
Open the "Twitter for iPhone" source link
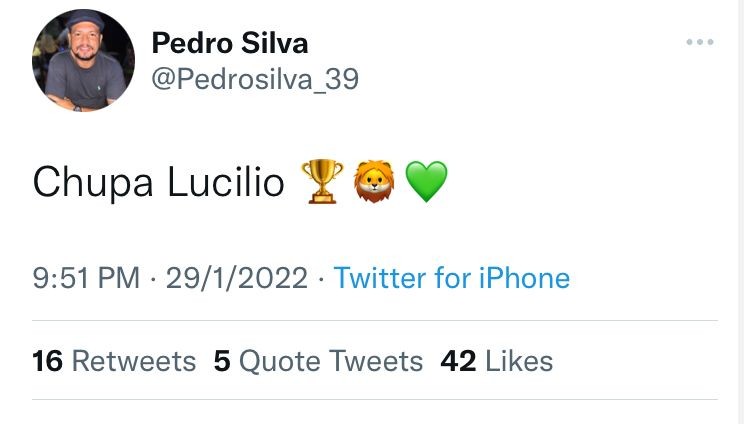[x=451, y=277]
